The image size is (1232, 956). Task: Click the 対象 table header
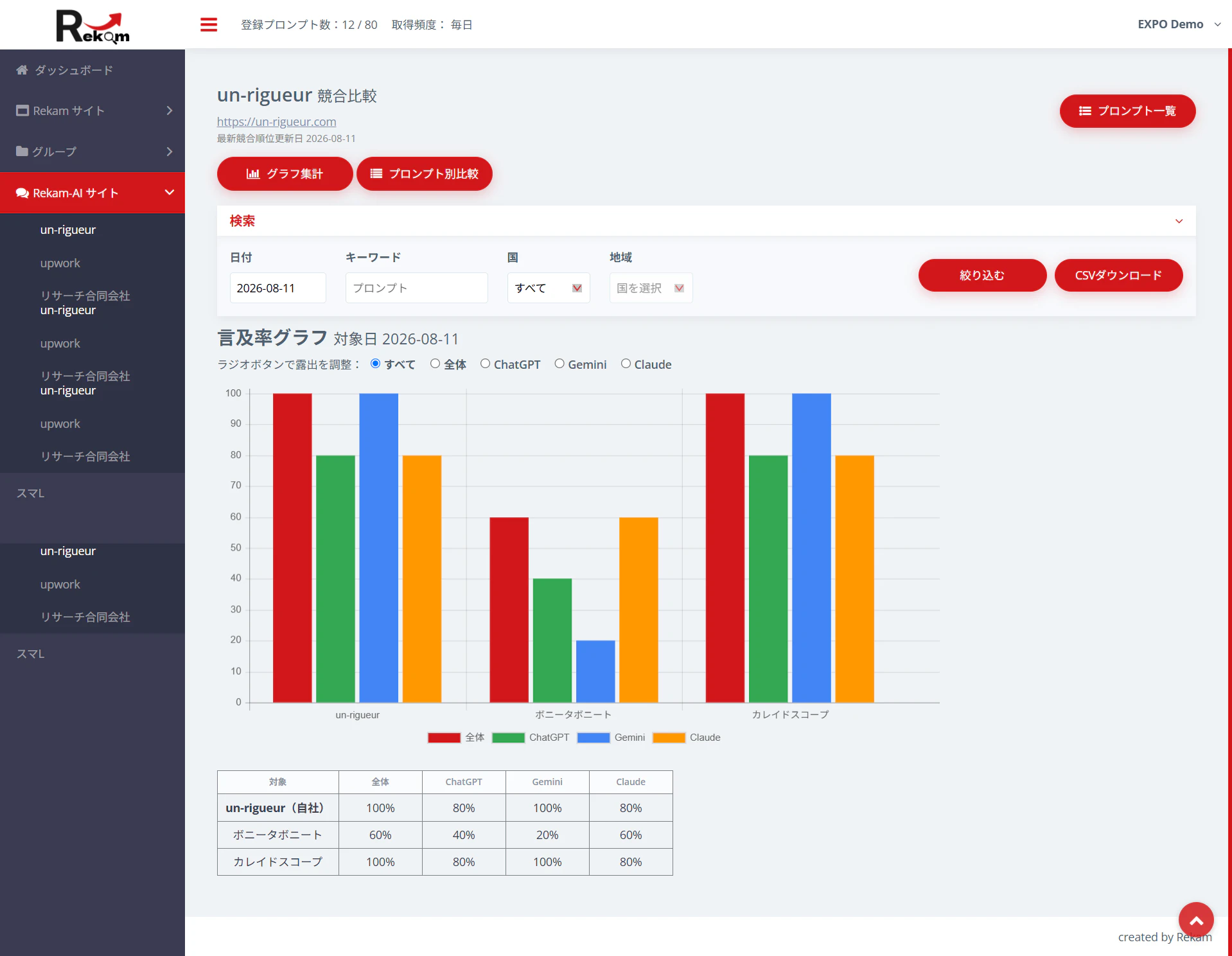(278, 782)
